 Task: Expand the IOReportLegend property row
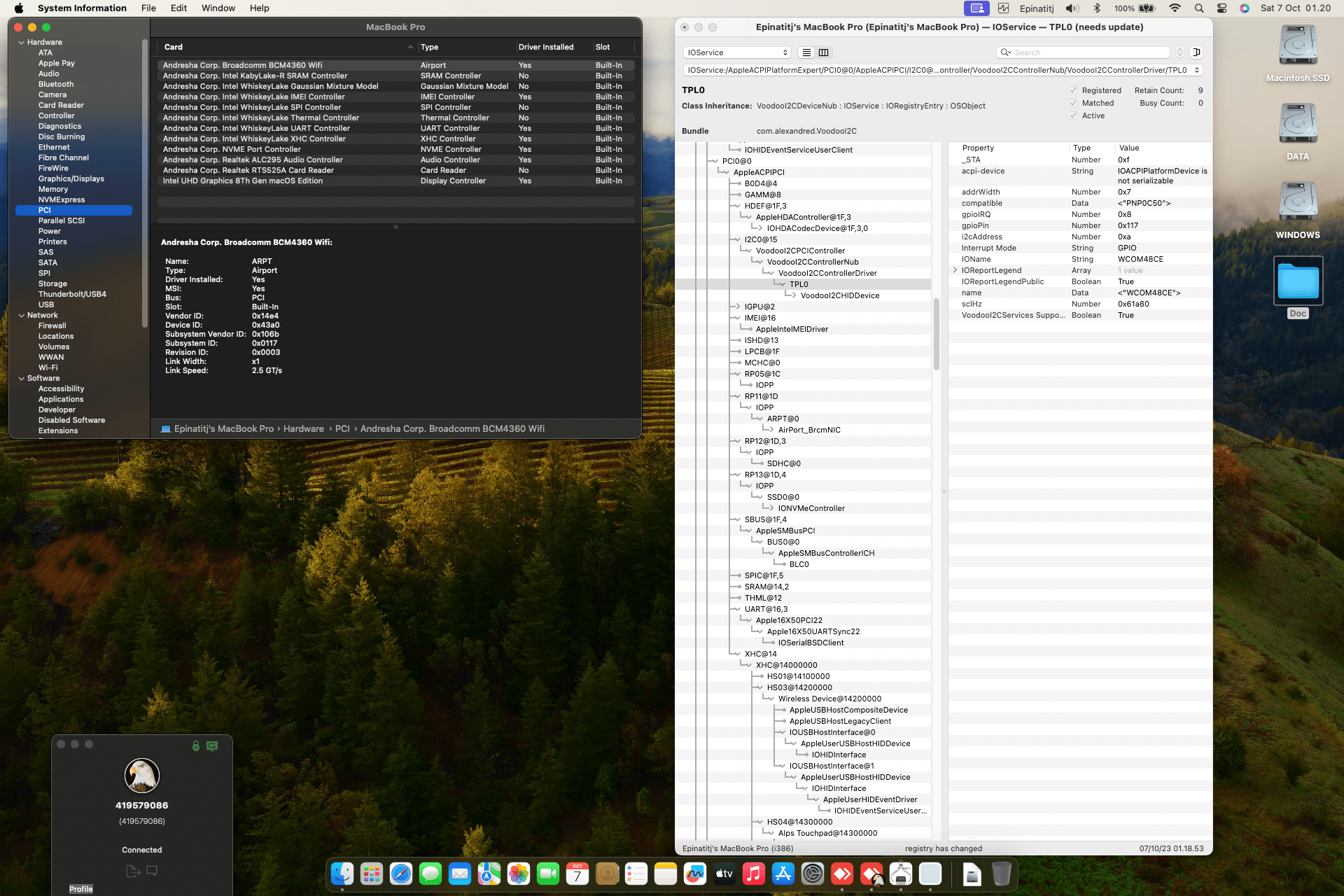955,270
